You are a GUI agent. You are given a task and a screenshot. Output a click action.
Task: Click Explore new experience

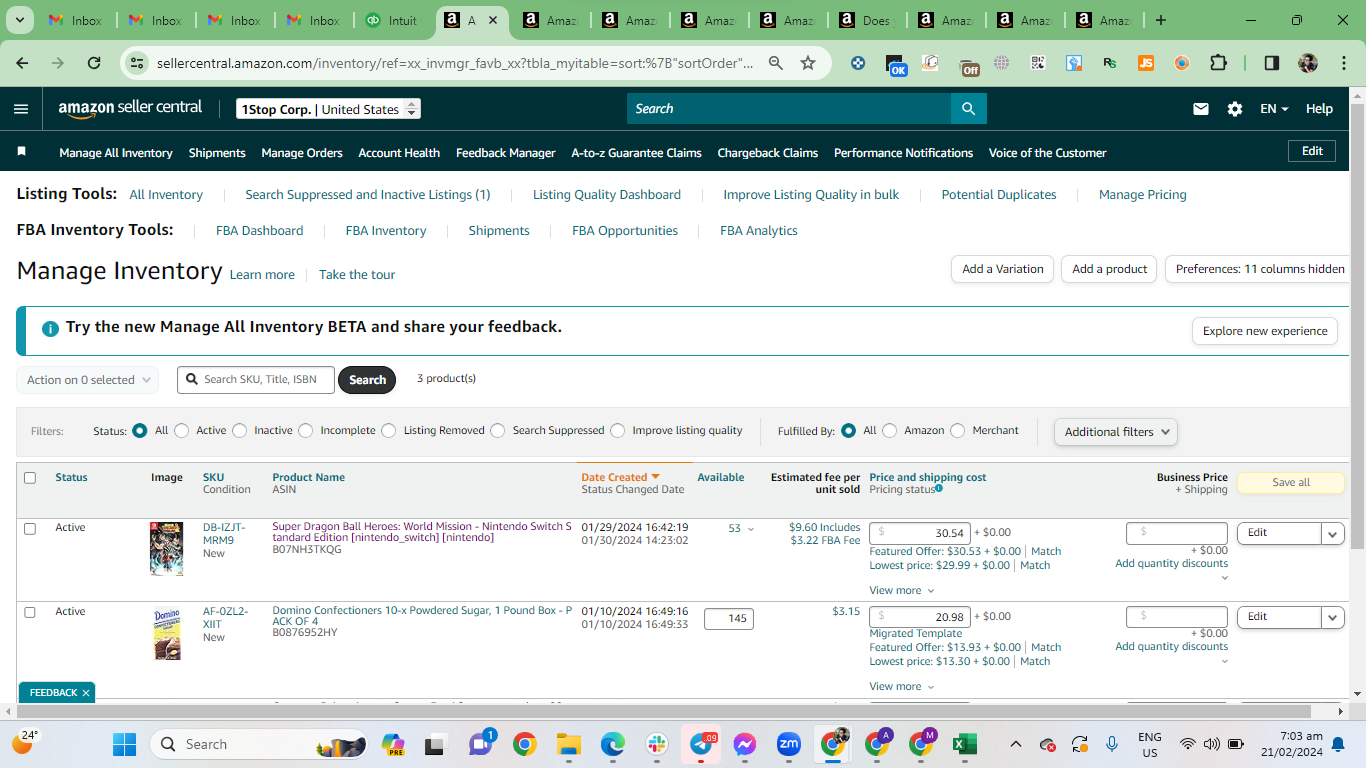click(x=1265, y=331)
